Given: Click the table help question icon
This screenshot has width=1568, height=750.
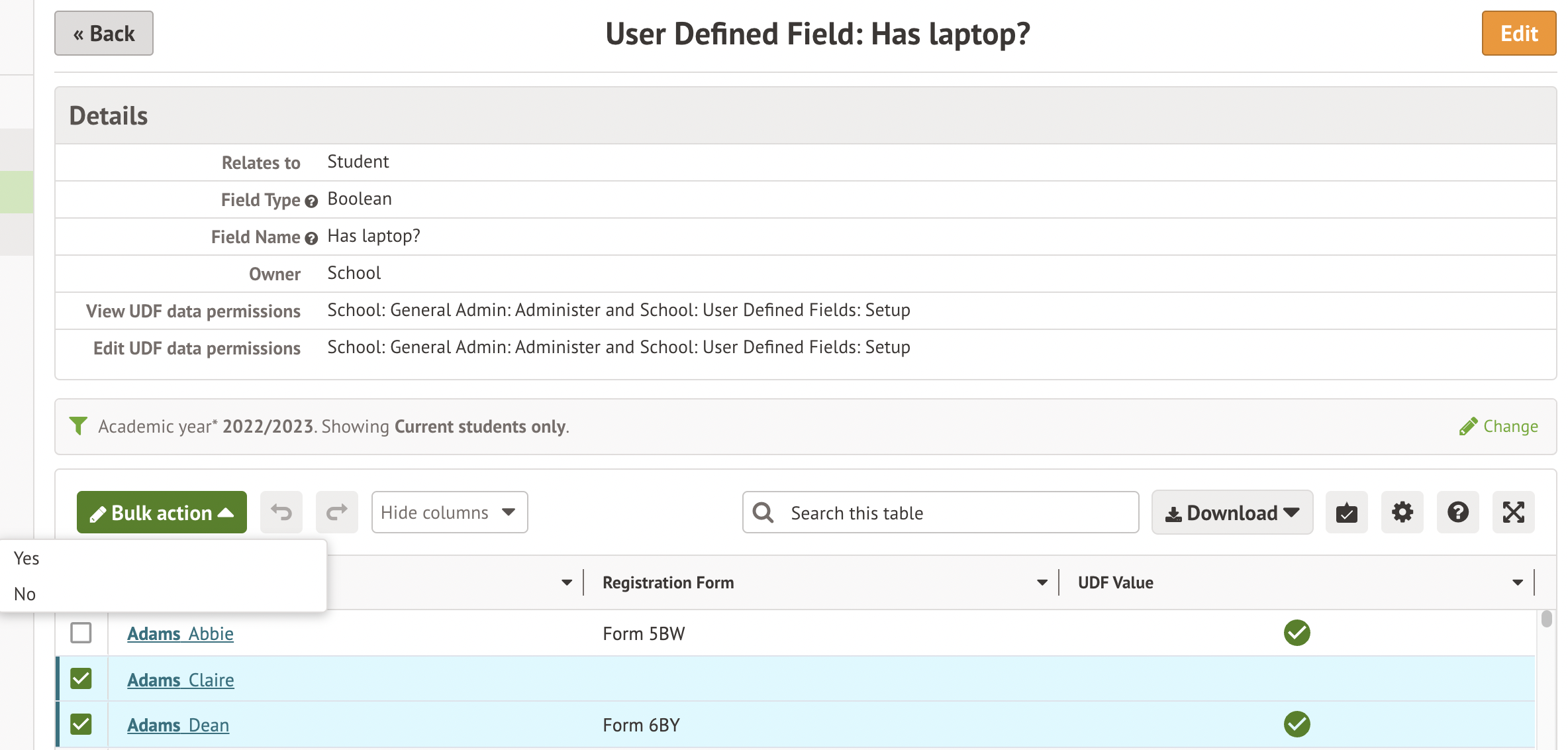Looking at the screenshot, I should point(1457,512).
